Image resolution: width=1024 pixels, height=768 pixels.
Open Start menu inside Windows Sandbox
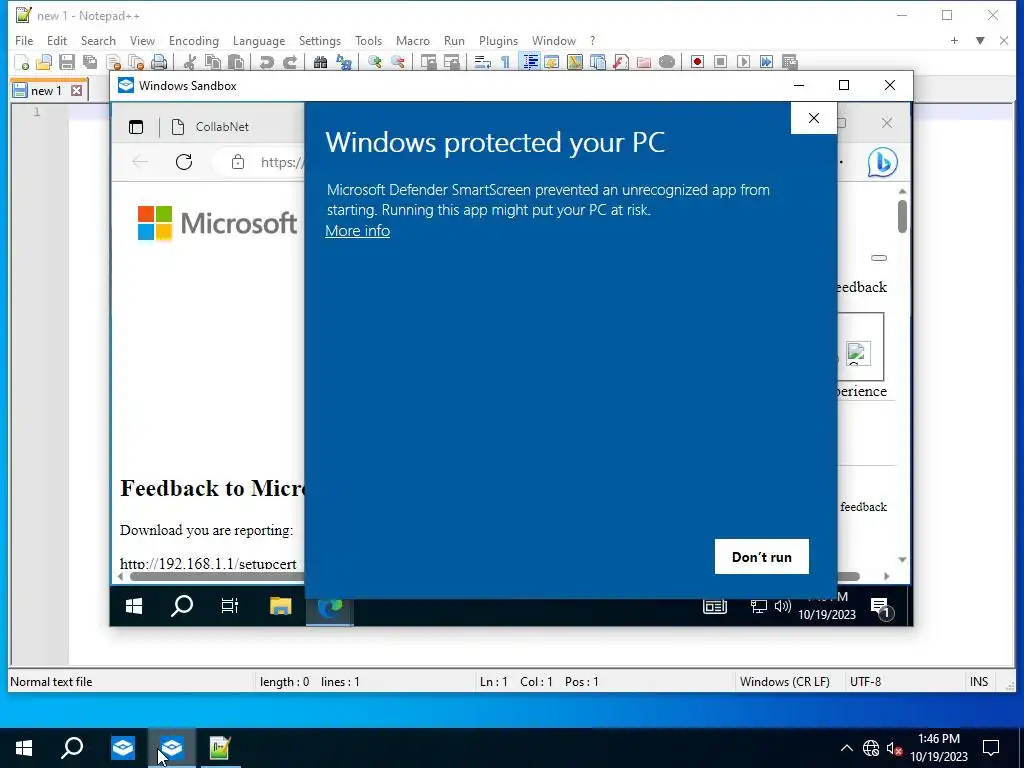134,607
